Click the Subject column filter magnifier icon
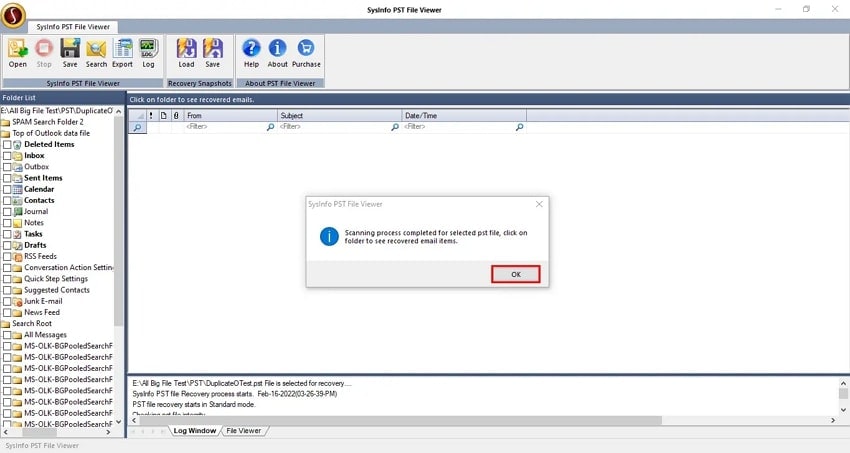This screenshot has width=850, height=453. coord(395,127)
